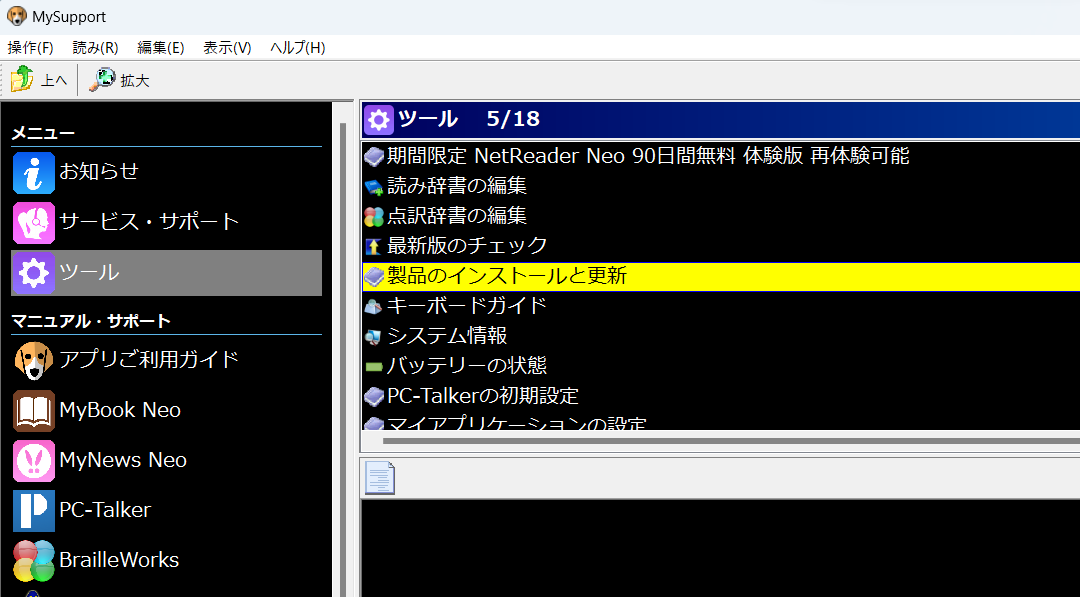Open the 読み(R) menu
The height and width of the screenshot is (597, 1080).
(95, 48)
